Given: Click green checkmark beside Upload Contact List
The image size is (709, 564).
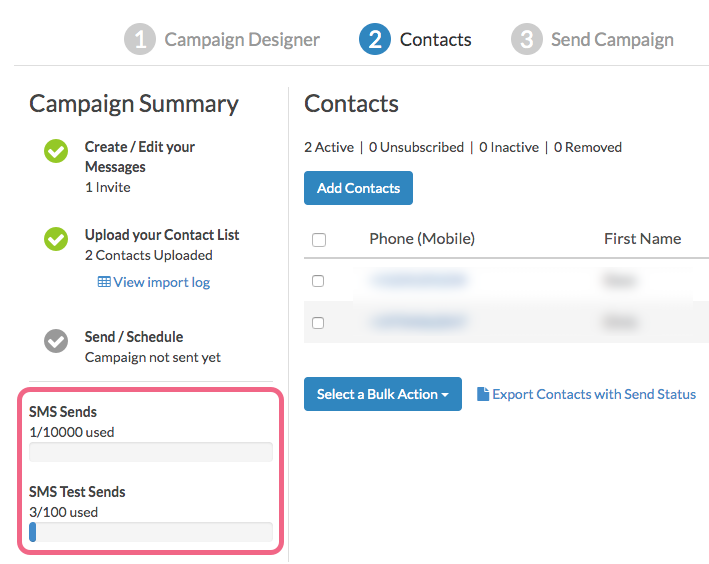Looking at the screenshot, I should click(x=56, y=239).
